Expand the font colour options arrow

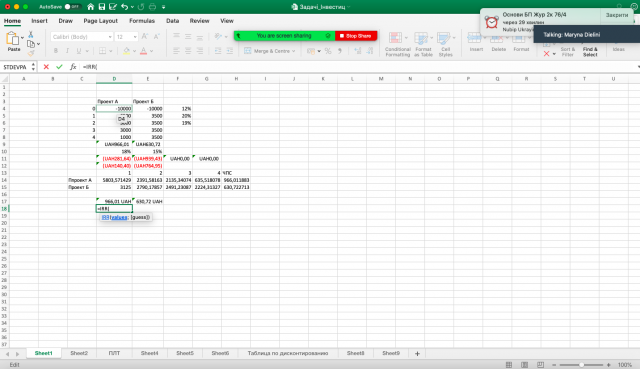point(151,51)
